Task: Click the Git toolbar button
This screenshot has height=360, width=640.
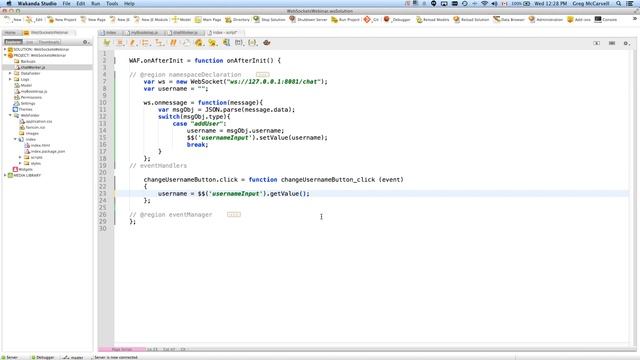Action: pyautogui.click(x=371, y=20)
